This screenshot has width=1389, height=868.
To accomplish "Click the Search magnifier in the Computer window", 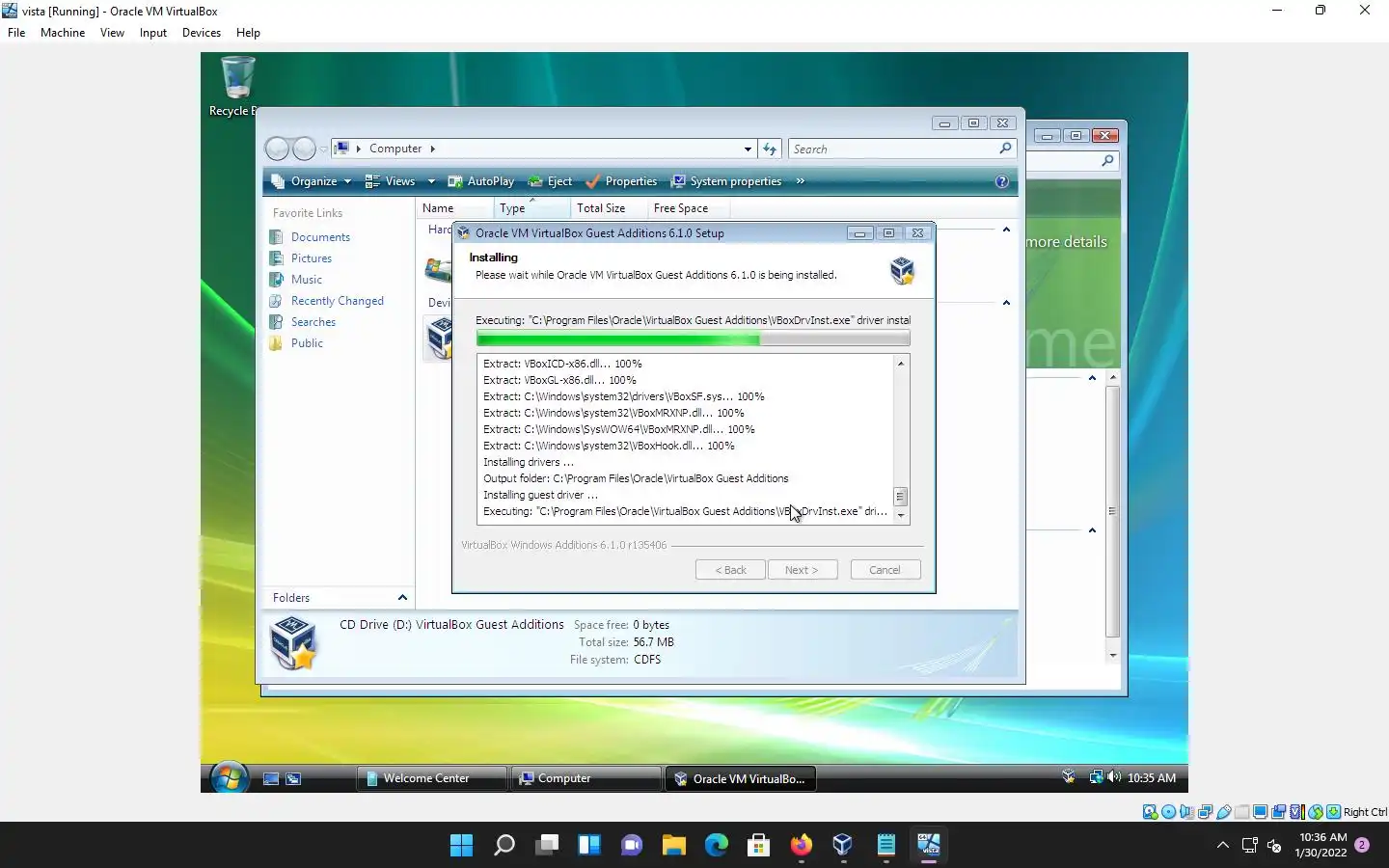I will pos(1005,149).
